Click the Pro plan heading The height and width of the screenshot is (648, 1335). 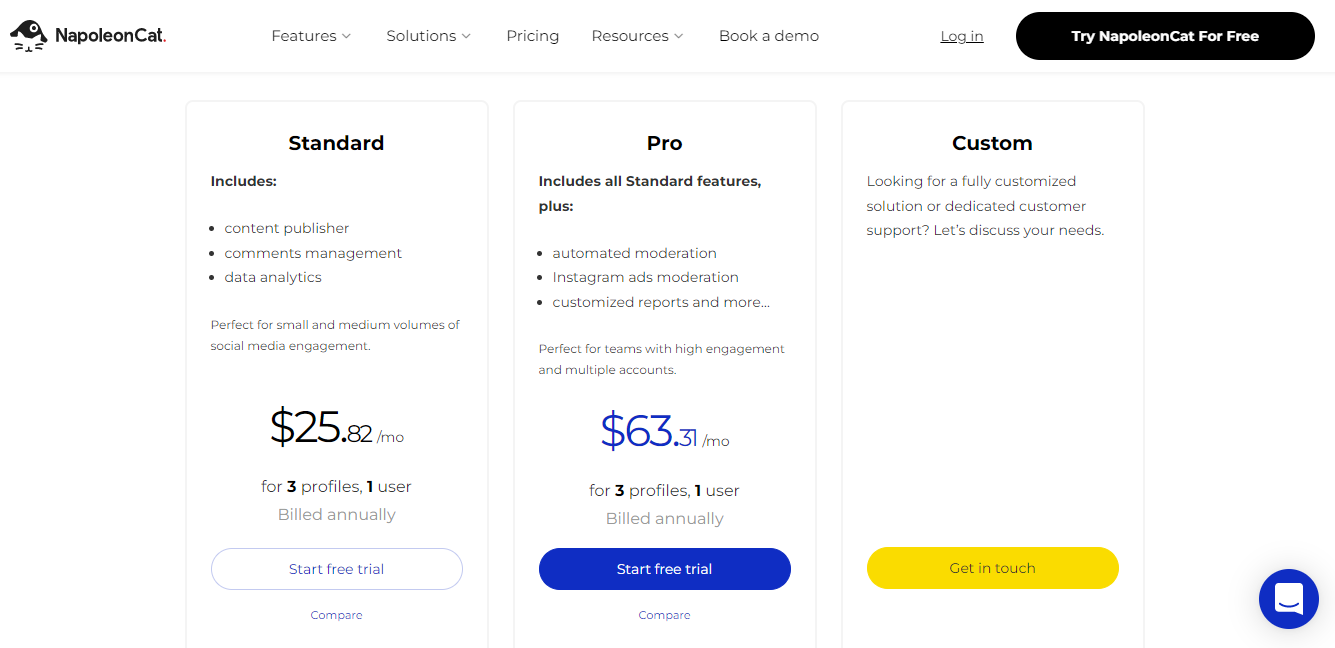pyautogui.click(x=664, y=143)
